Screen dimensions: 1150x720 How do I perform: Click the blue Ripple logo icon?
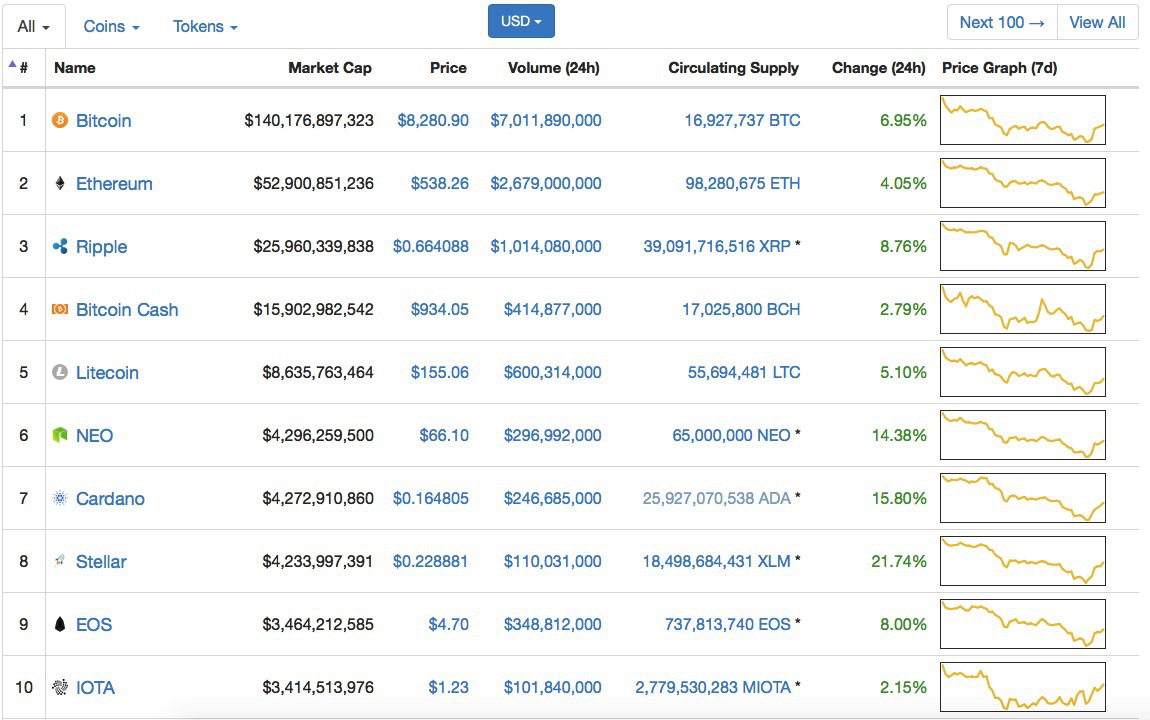pos(60,247)
